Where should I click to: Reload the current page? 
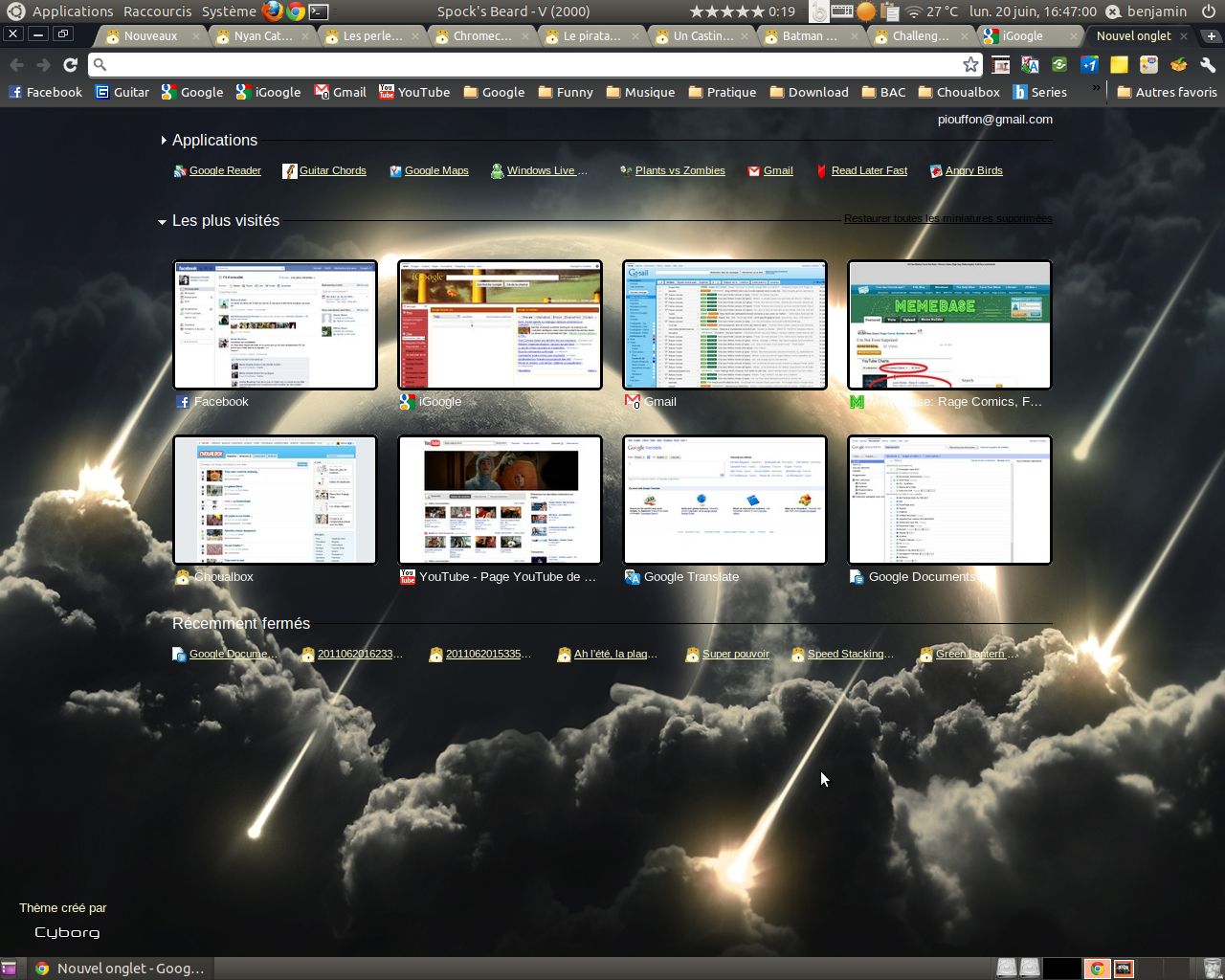(x=70, y=65)
